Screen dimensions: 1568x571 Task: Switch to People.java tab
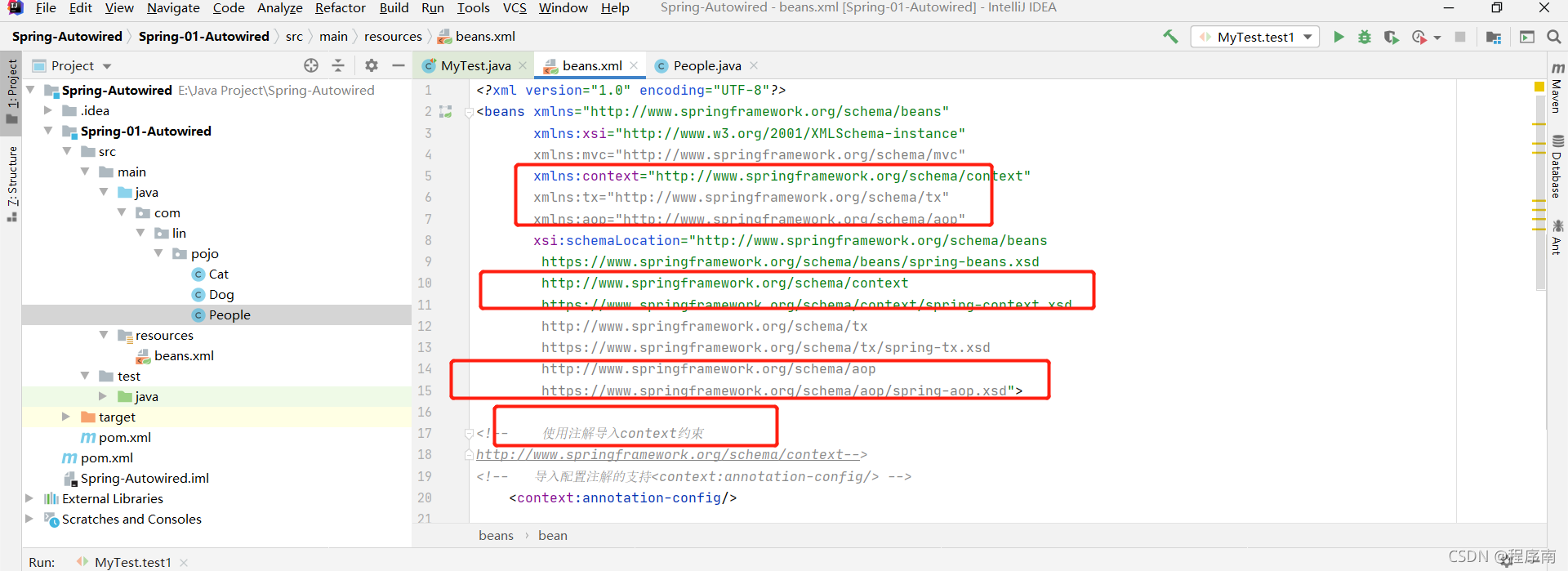pyautogui.click(x=707, y=65)
